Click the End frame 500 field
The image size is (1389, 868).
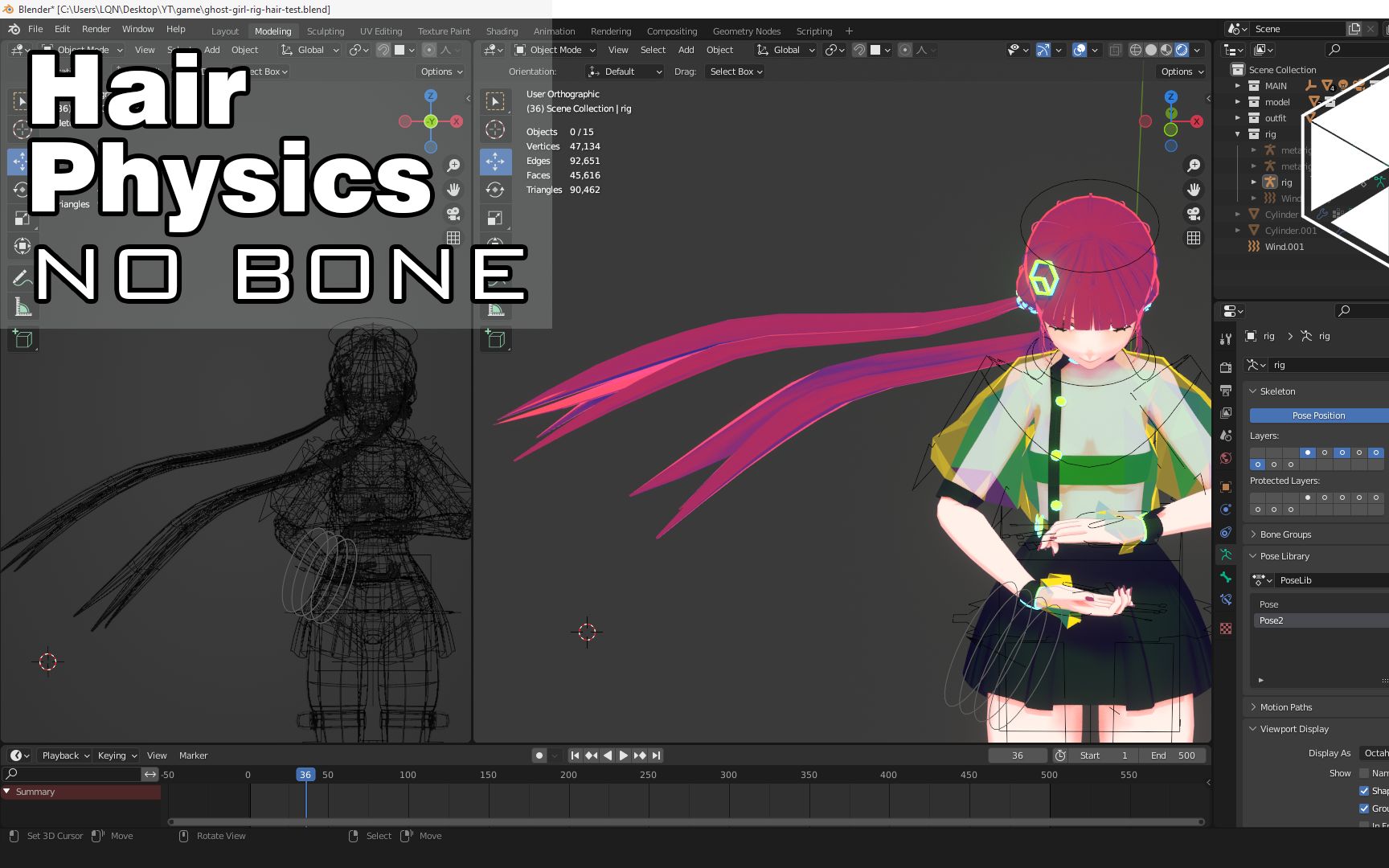tap(1173, 755)
